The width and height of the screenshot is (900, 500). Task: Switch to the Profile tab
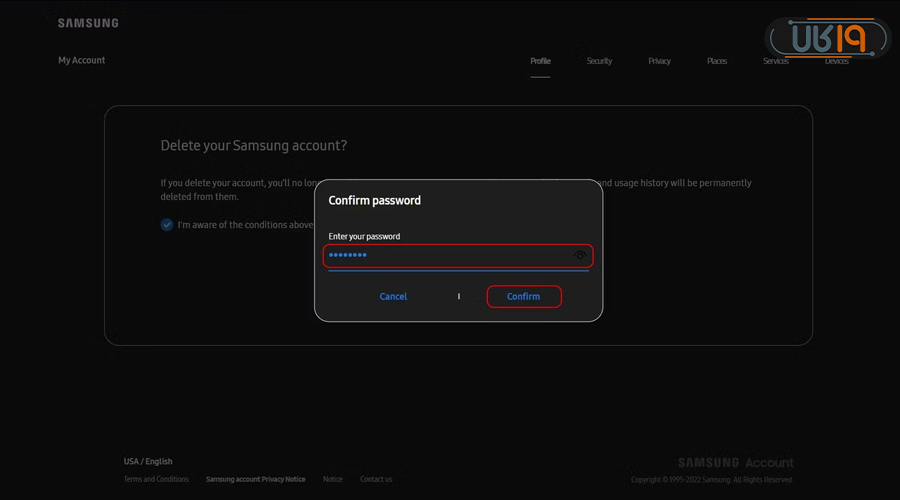(540, 61)
